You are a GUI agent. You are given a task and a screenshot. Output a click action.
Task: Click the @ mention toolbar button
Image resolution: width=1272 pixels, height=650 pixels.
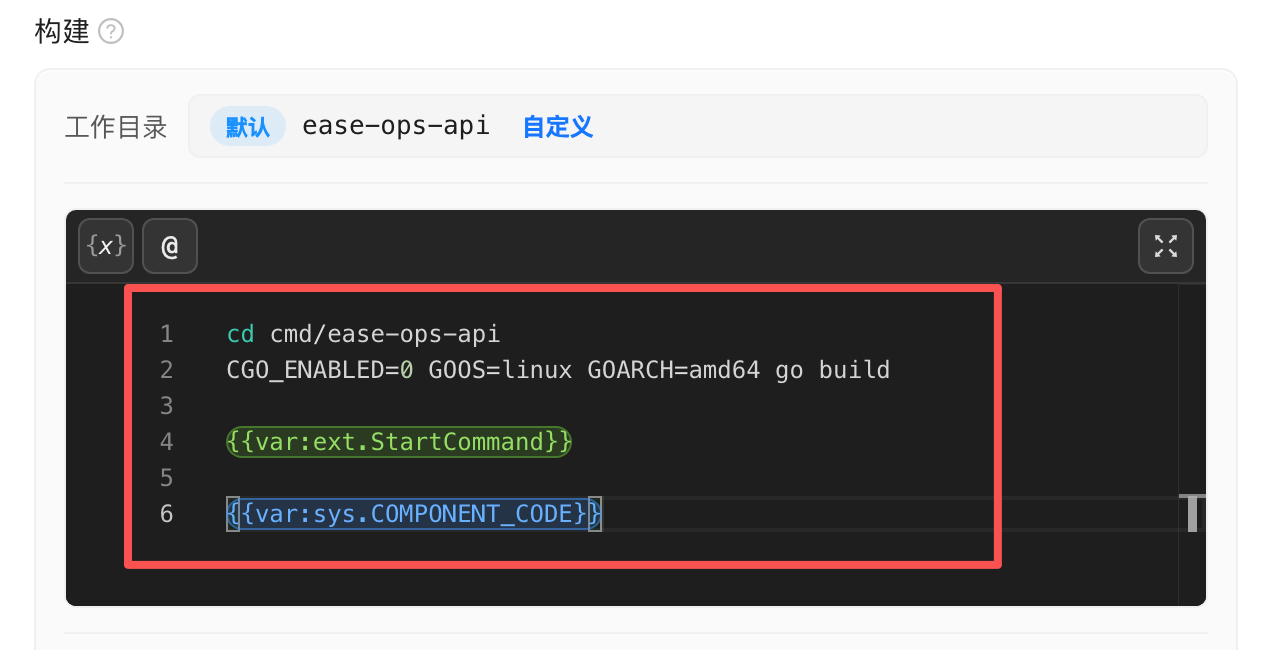pyautogui.click(x=170, y=246)
